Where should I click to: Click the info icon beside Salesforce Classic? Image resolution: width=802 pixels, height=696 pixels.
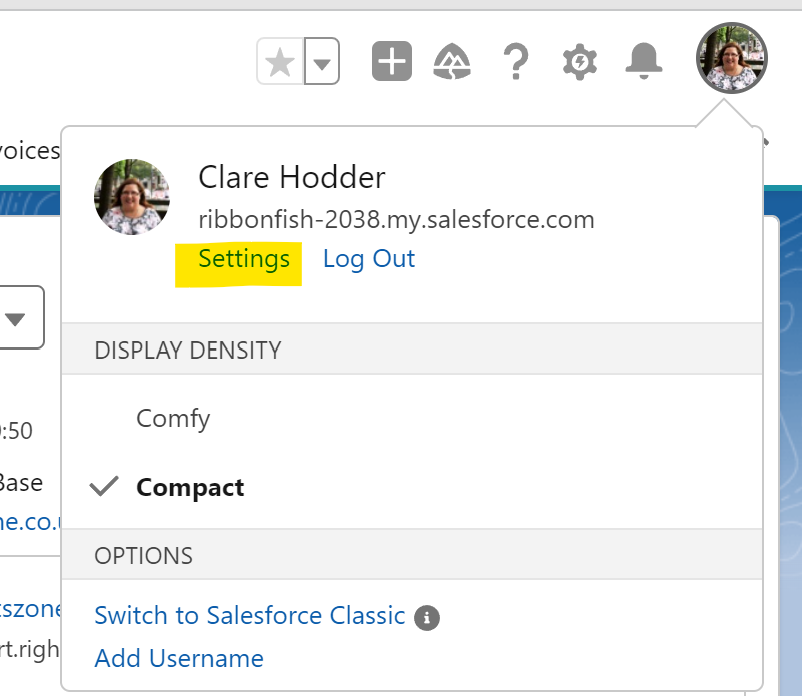click(x=427, y=617)
